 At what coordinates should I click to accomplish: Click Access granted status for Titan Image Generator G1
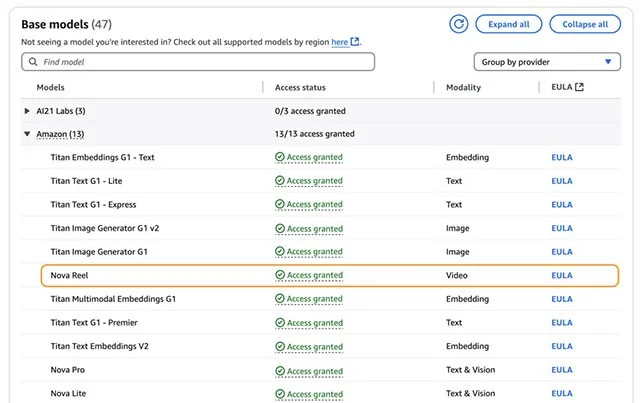click(309, 252)
